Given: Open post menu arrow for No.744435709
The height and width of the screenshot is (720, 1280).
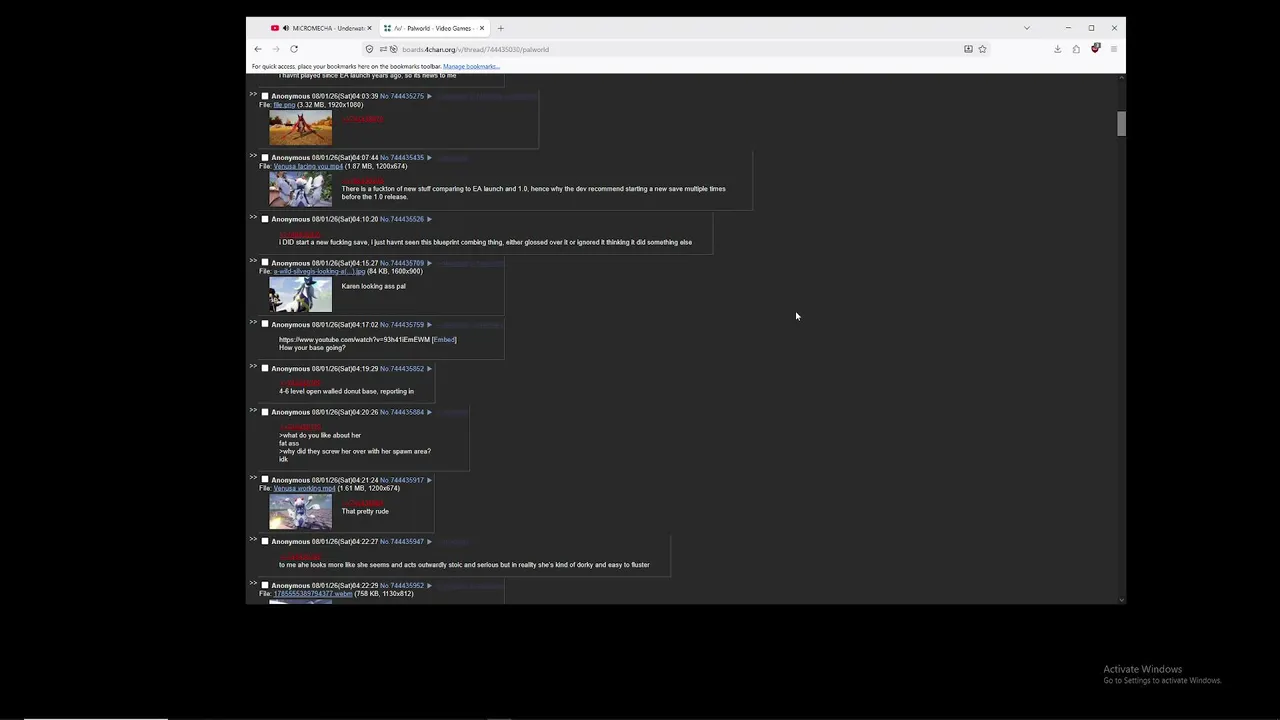Looking at the screenshot, I should coord(430,263).
